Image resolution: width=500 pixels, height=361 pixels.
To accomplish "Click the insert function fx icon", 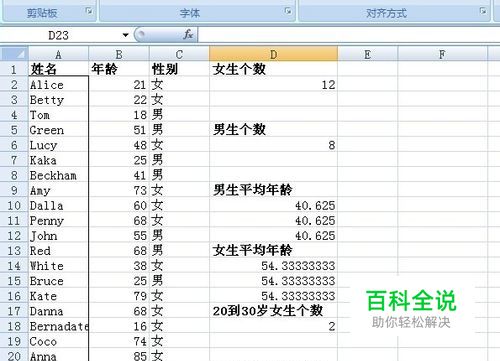I will coord(188,34).
